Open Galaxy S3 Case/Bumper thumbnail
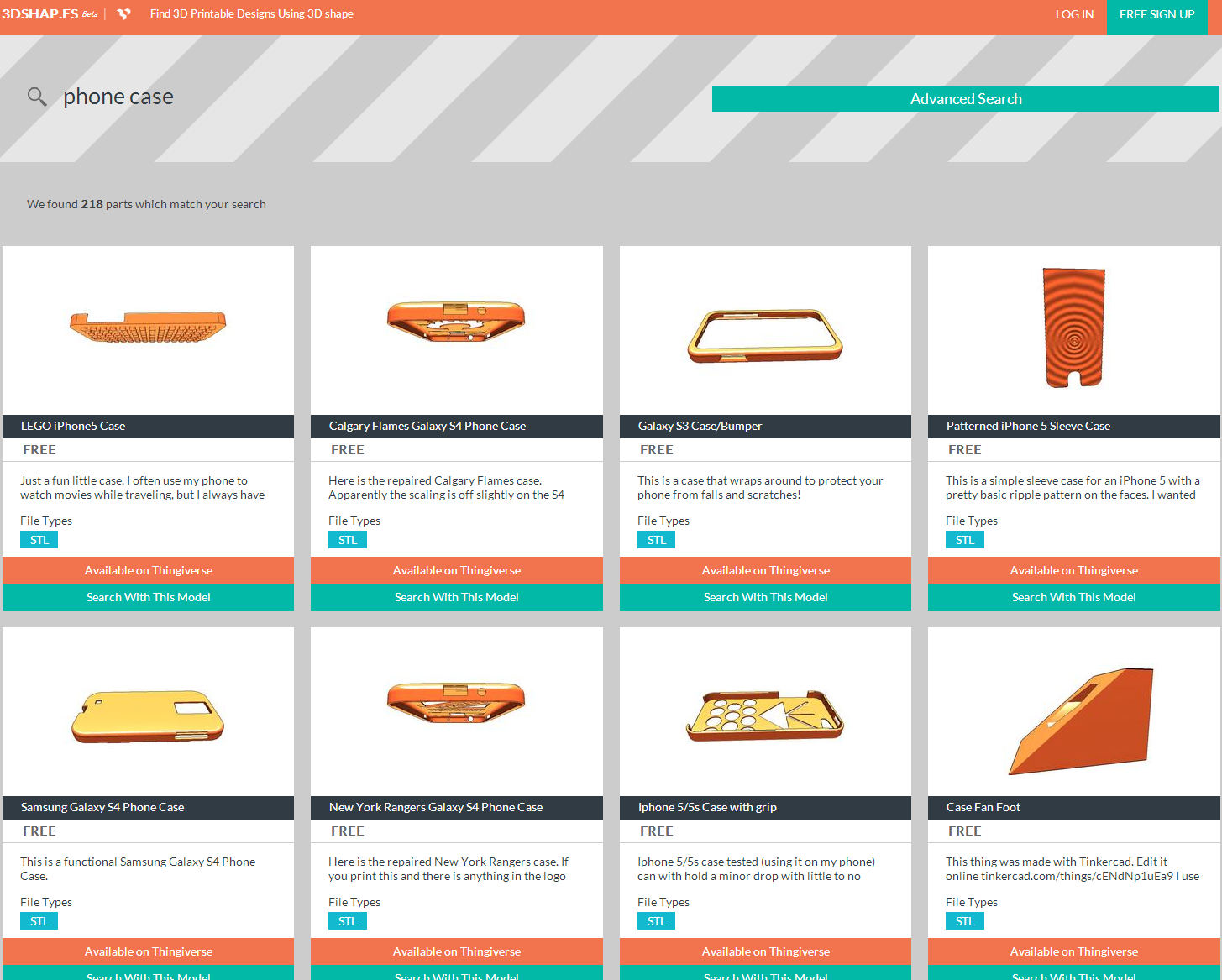This screenshot has height=980, width=1222. coord(765,330)
